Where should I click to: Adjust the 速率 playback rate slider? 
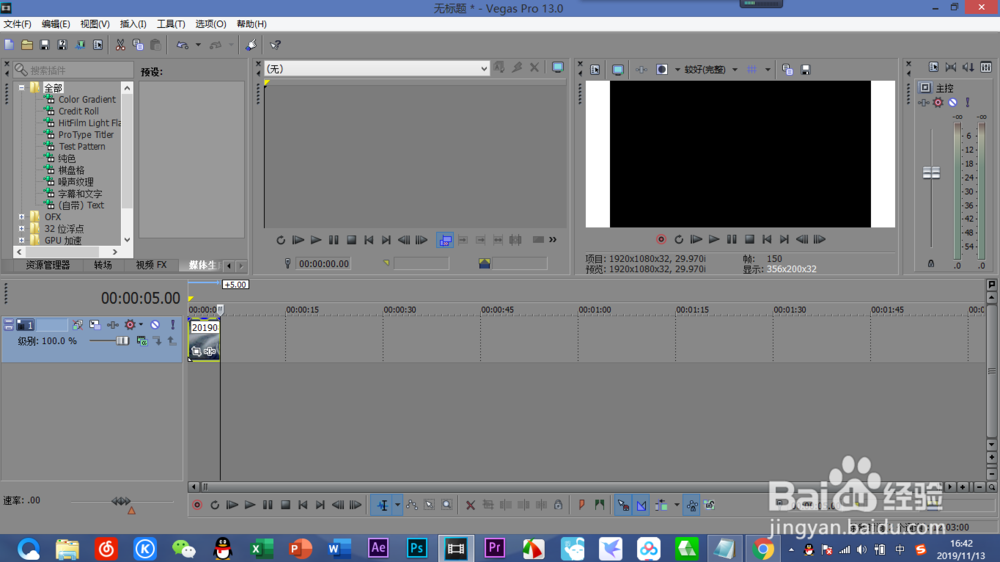tap(121, 501)
